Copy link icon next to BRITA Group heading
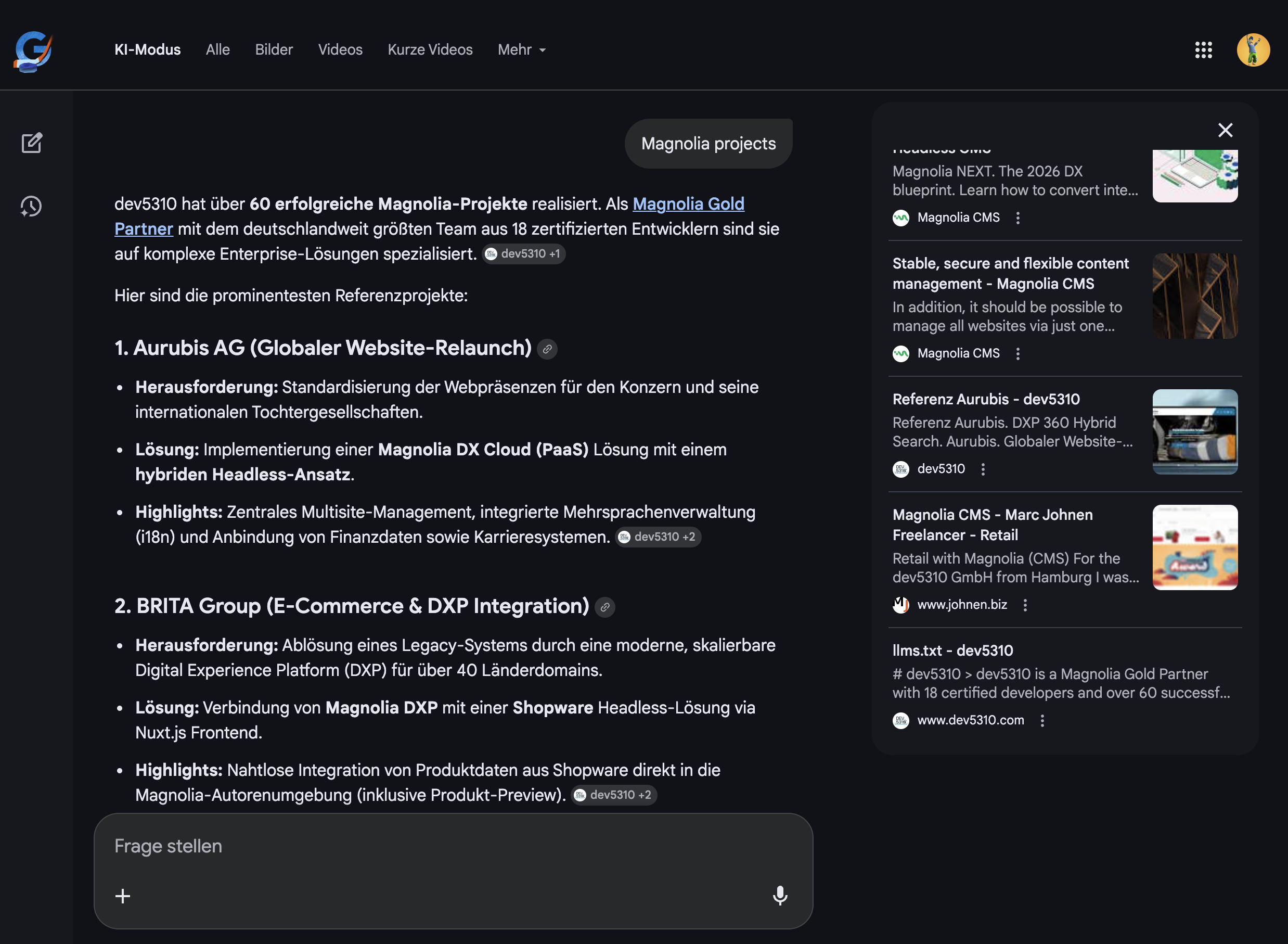Image resolution: width=1288 pixels, height=944 pixels. tap(605, 607)
